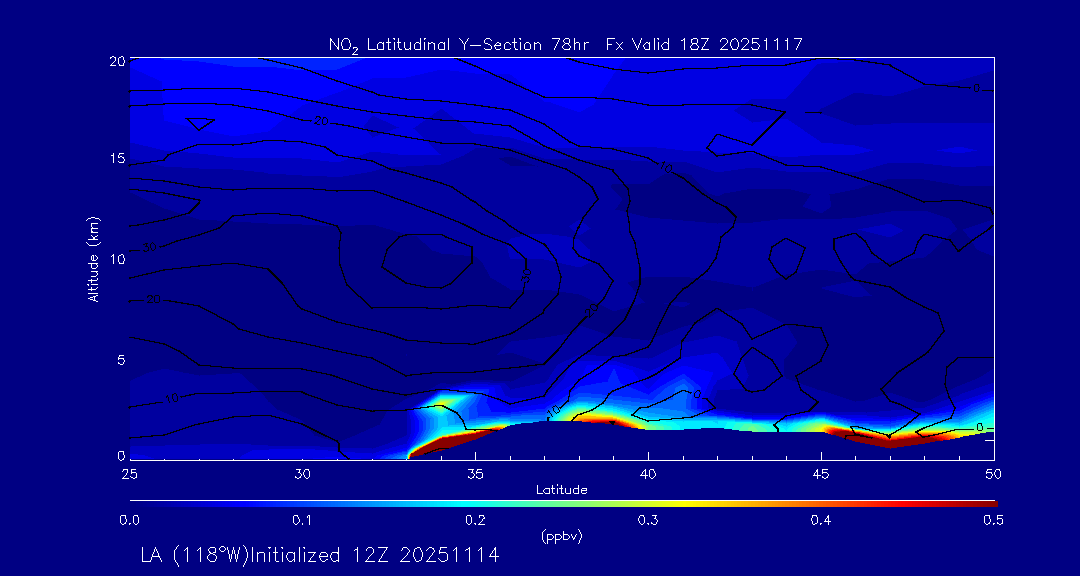
Task: Click the red NO2 hotspot near latitude 34
Action: (x=448, y=442)
